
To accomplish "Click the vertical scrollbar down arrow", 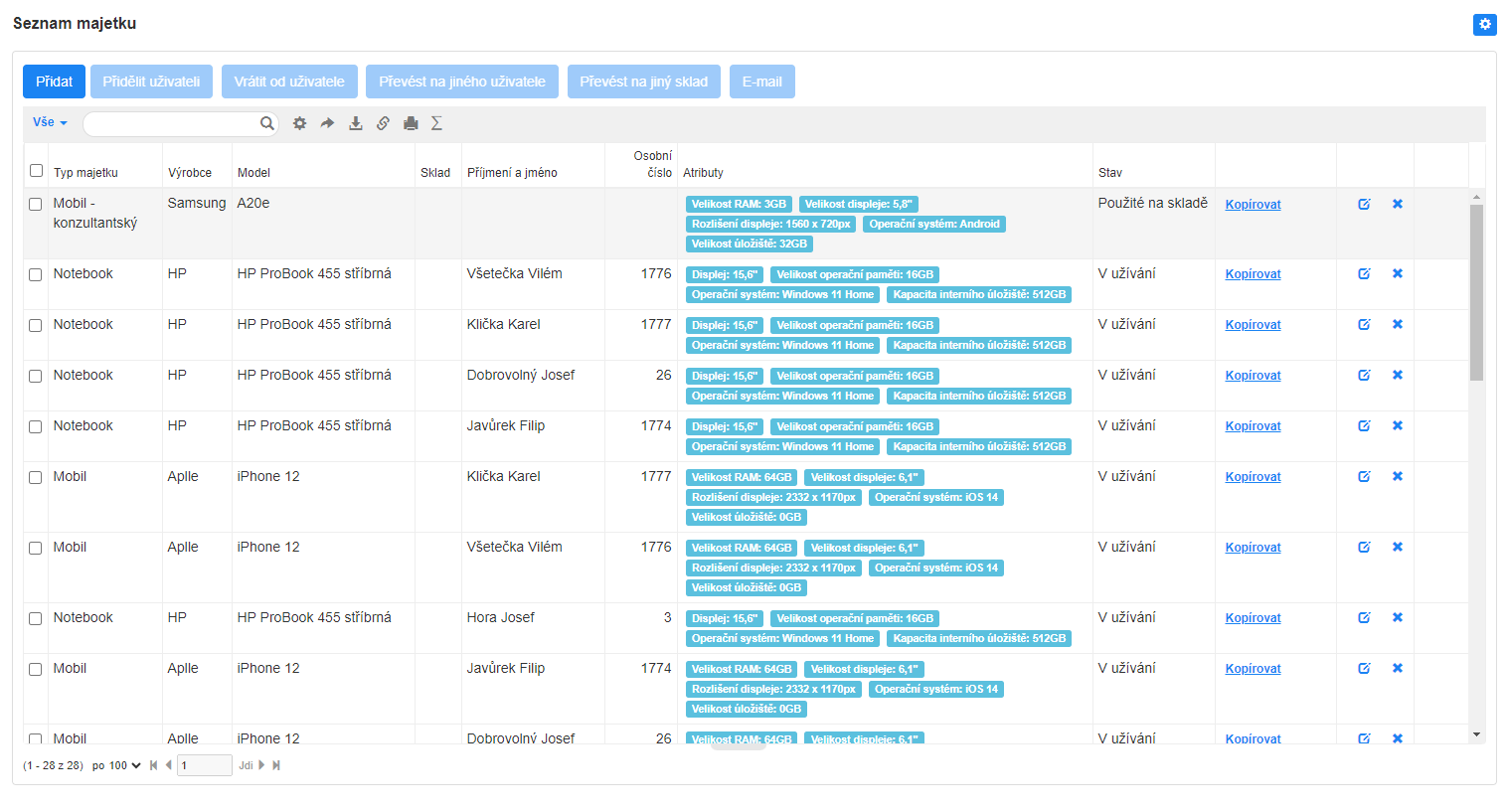I will [x=1476, y=734].
